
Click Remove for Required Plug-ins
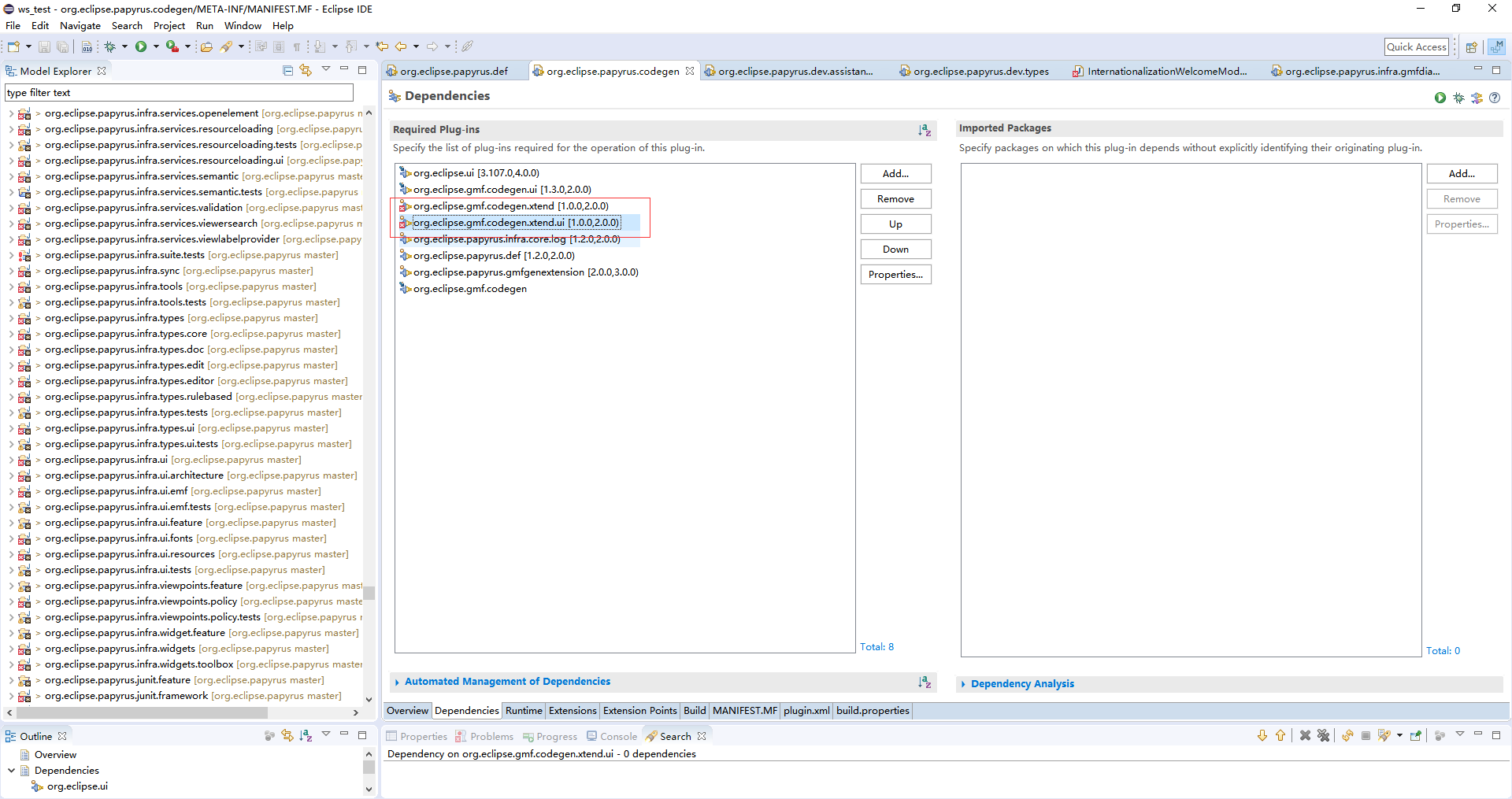[895, 198]
